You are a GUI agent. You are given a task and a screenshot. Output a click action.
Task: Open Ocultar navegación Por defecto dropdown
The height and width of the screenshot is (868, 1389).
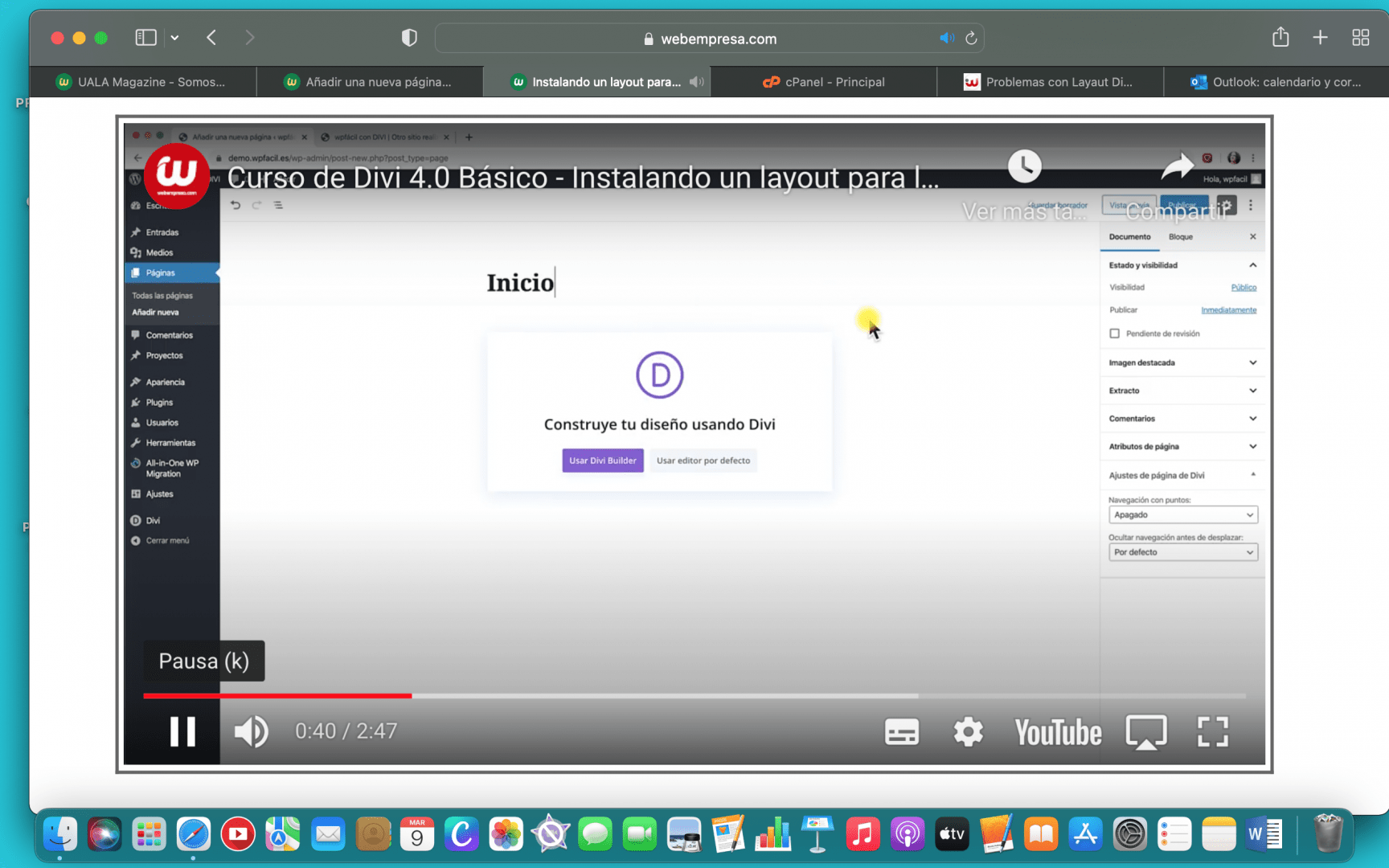click(1182, 552)
